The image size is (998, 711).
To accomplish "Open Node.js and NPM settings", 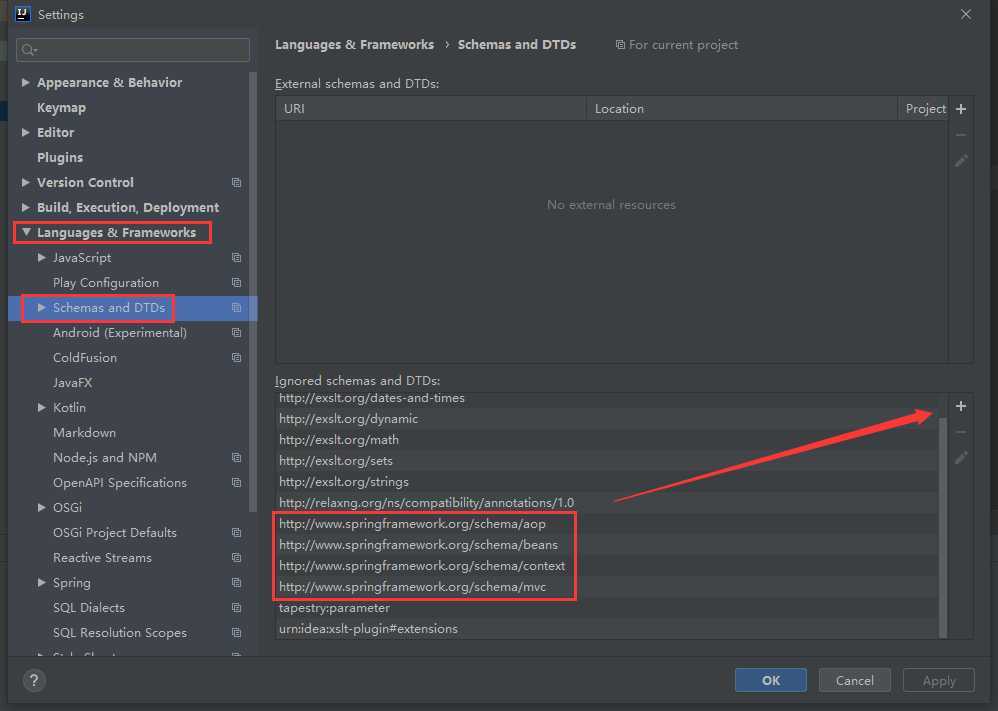I will click(104, 458).
